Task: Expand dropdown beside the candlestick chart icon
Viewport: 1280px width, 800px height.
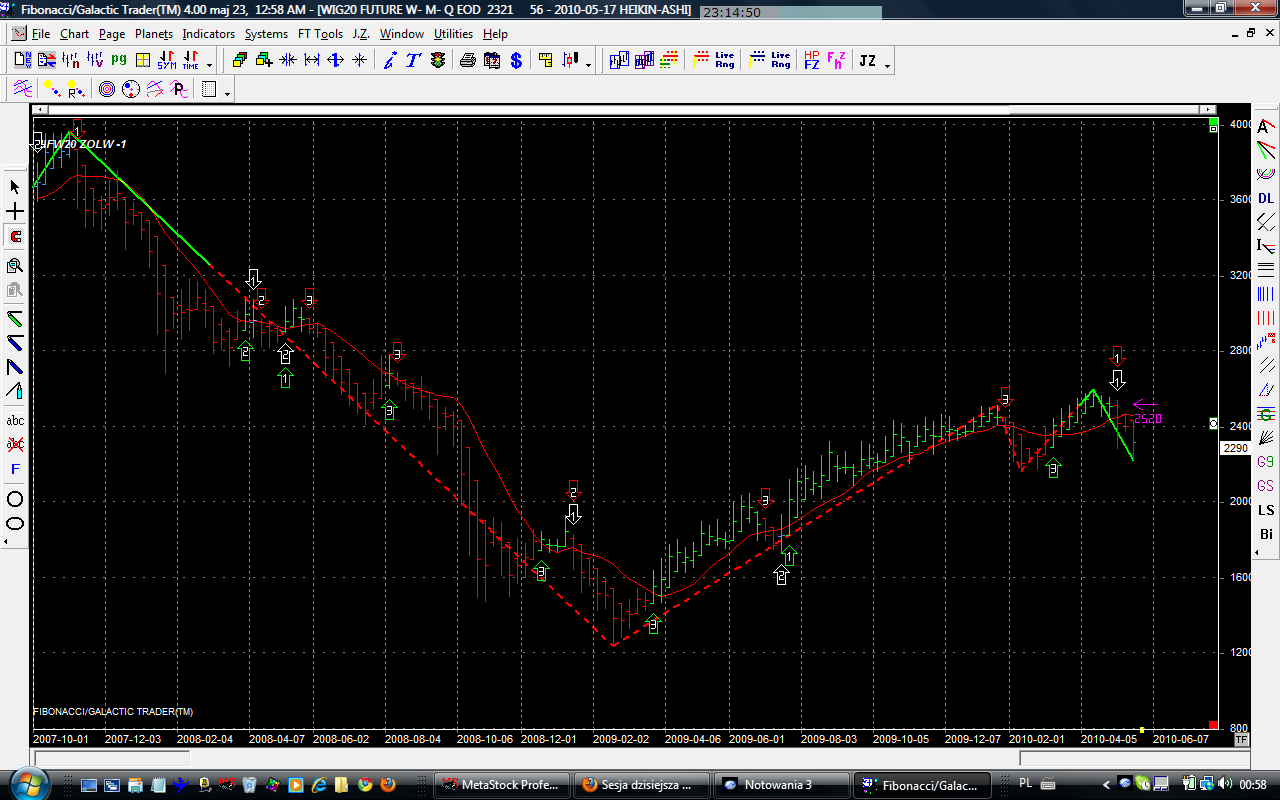Action: 588,64
